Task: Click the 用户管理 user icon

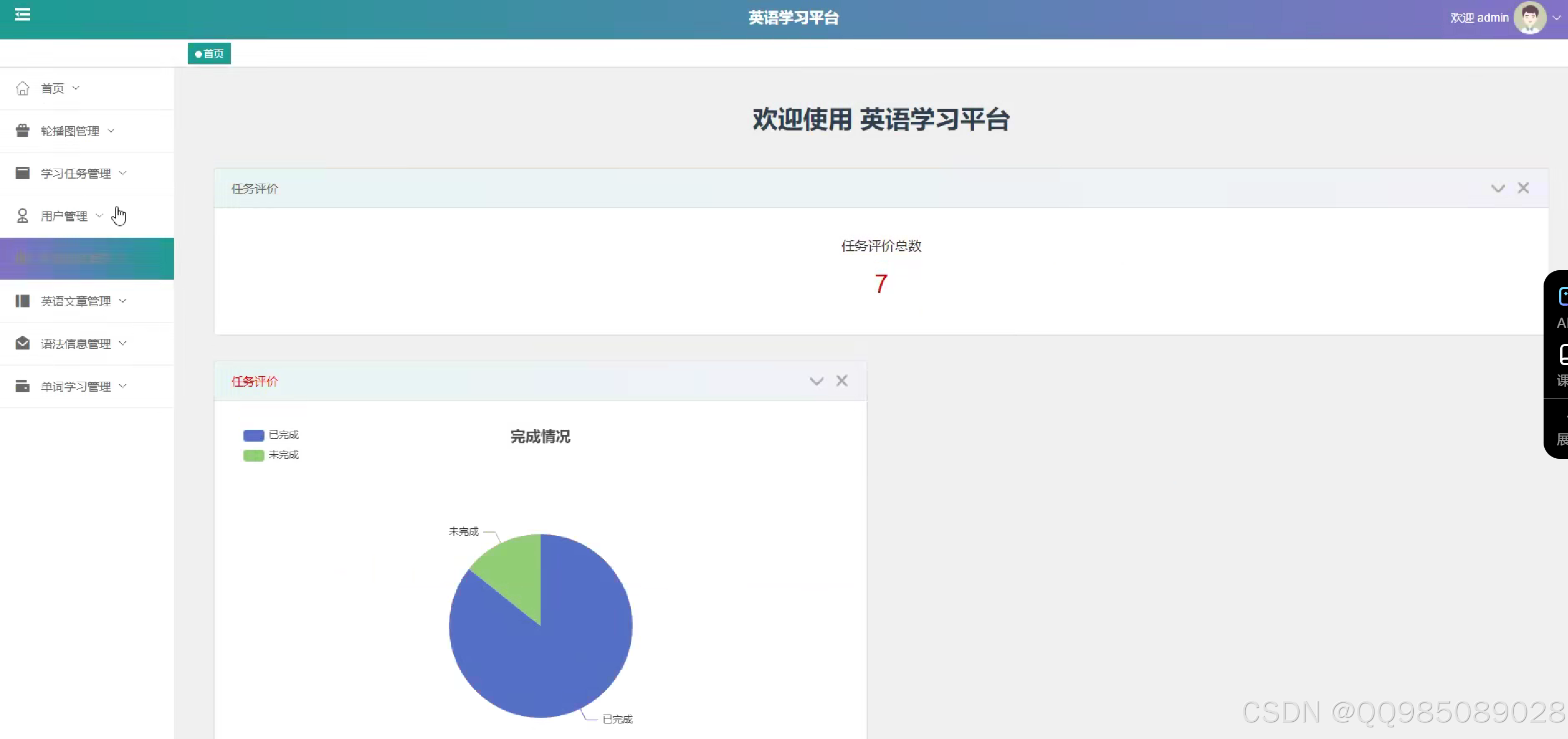Action: pyautogui.click(x=23, y=215)
